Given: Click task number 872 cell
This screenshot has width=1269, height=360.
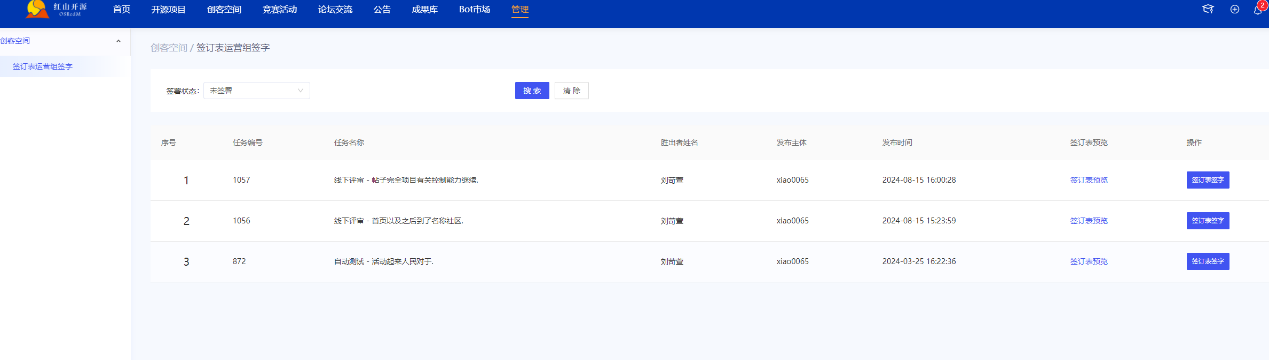Looking at the screenshot, I should tap(239, 261).
